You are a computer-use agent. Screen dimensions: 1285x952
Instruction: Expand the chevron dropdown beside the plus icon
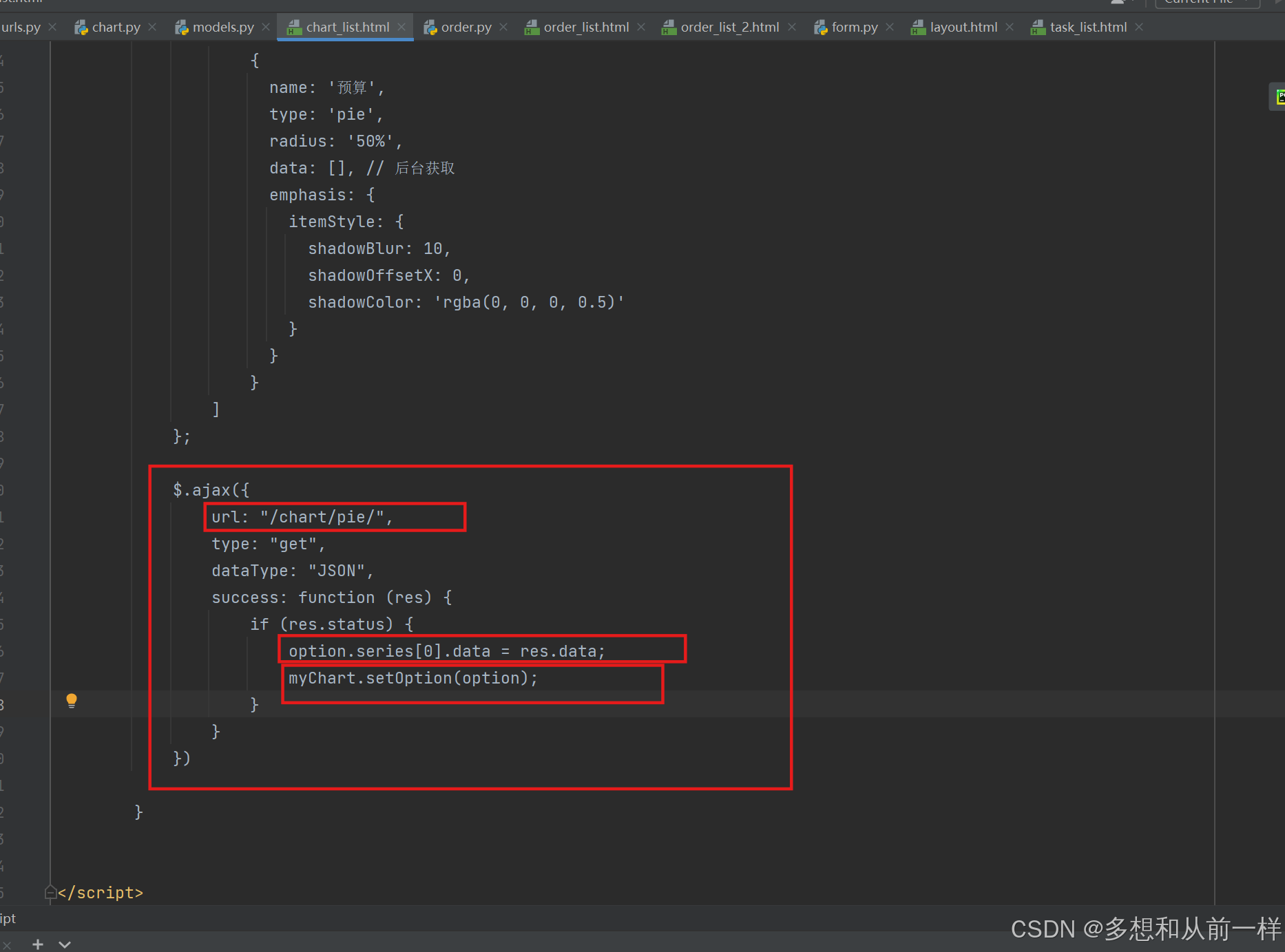tap(65, 944)
